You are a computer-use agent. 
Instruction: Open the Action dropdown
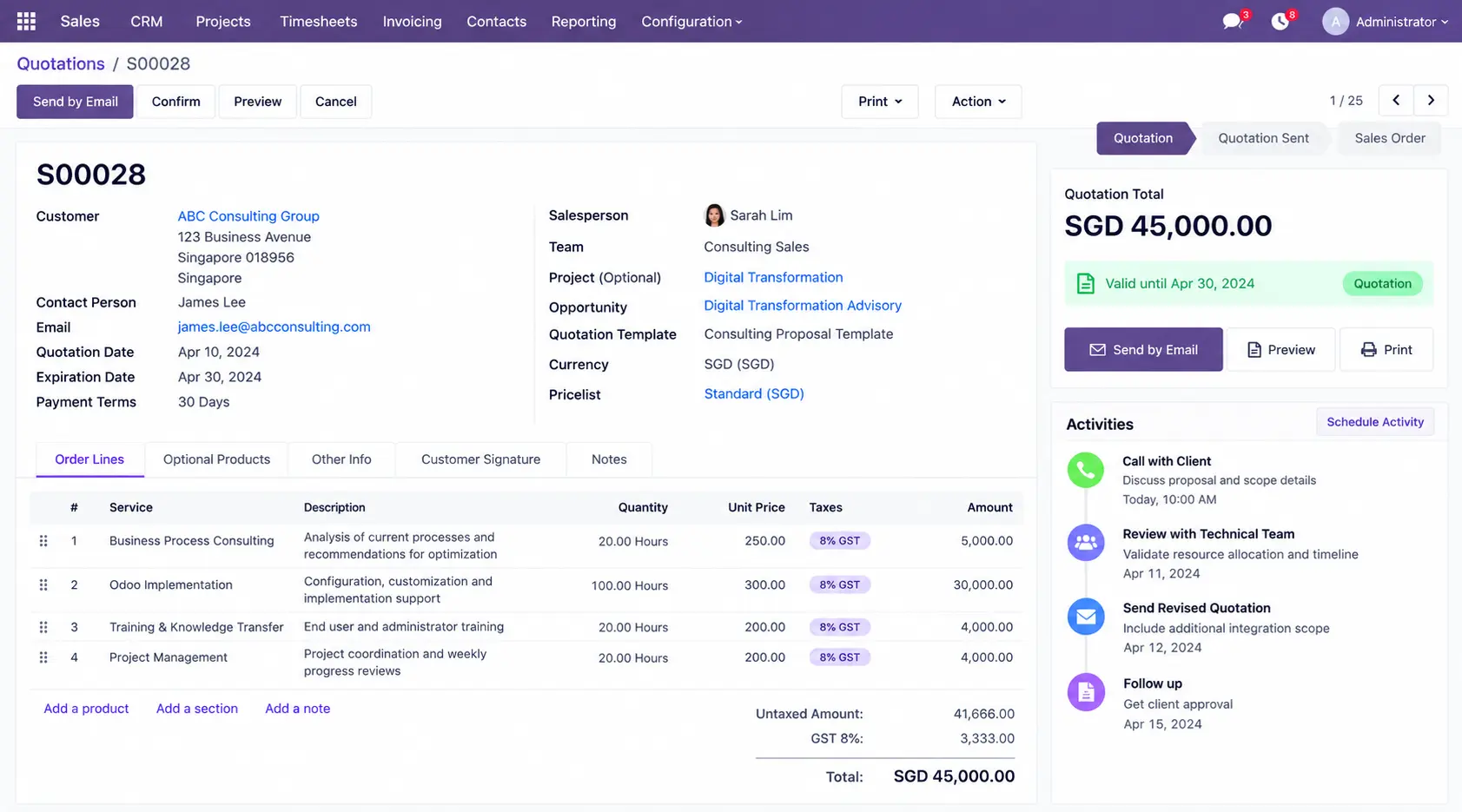point(978,102)
